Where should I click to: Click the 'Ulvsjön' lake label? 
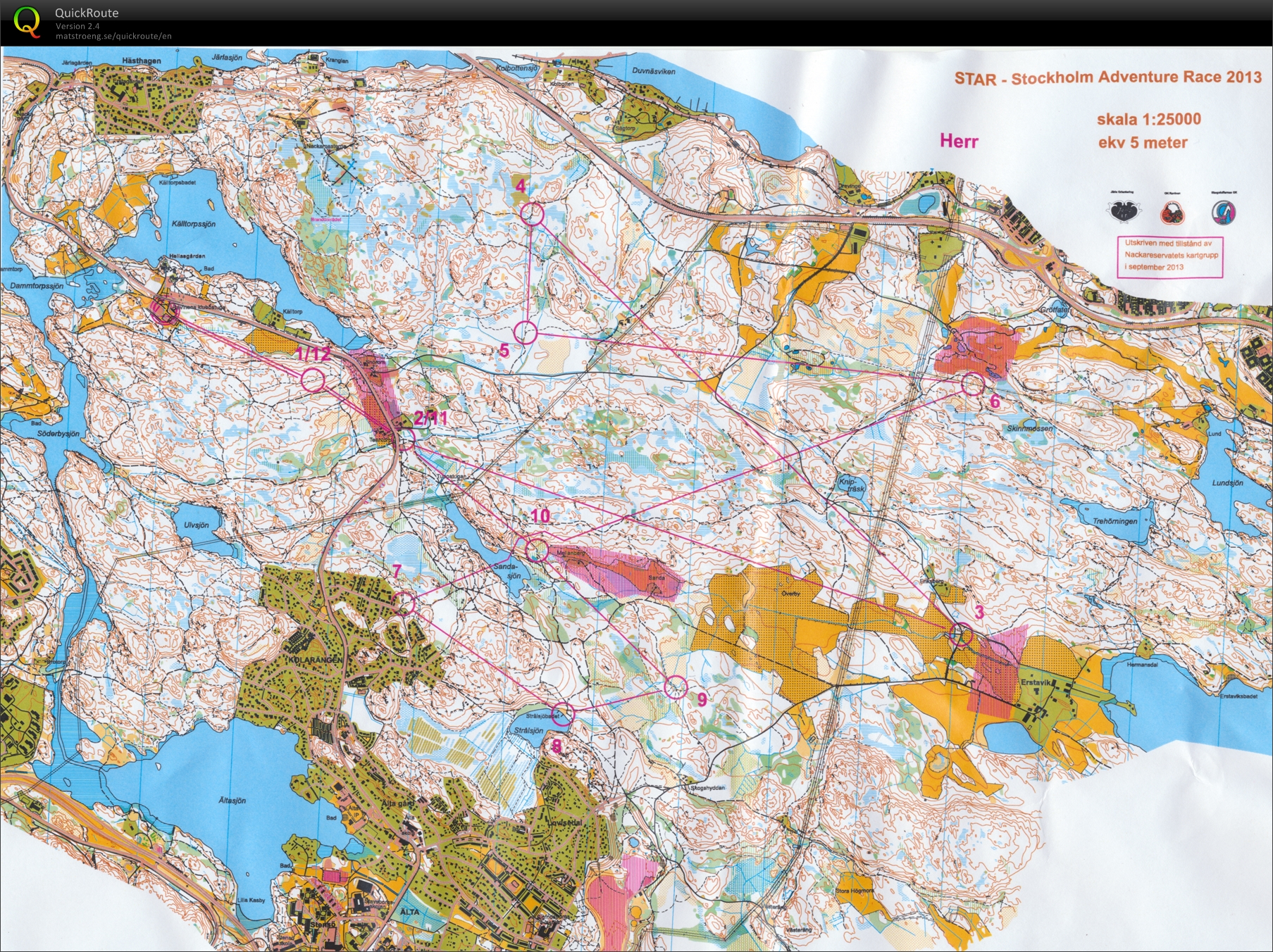197,525
